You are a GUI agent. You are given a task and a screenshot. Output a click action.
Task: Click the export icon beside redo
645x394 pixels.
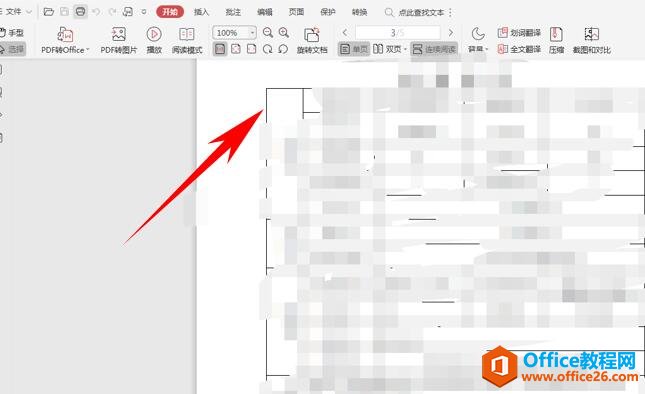tap(128, 12)
